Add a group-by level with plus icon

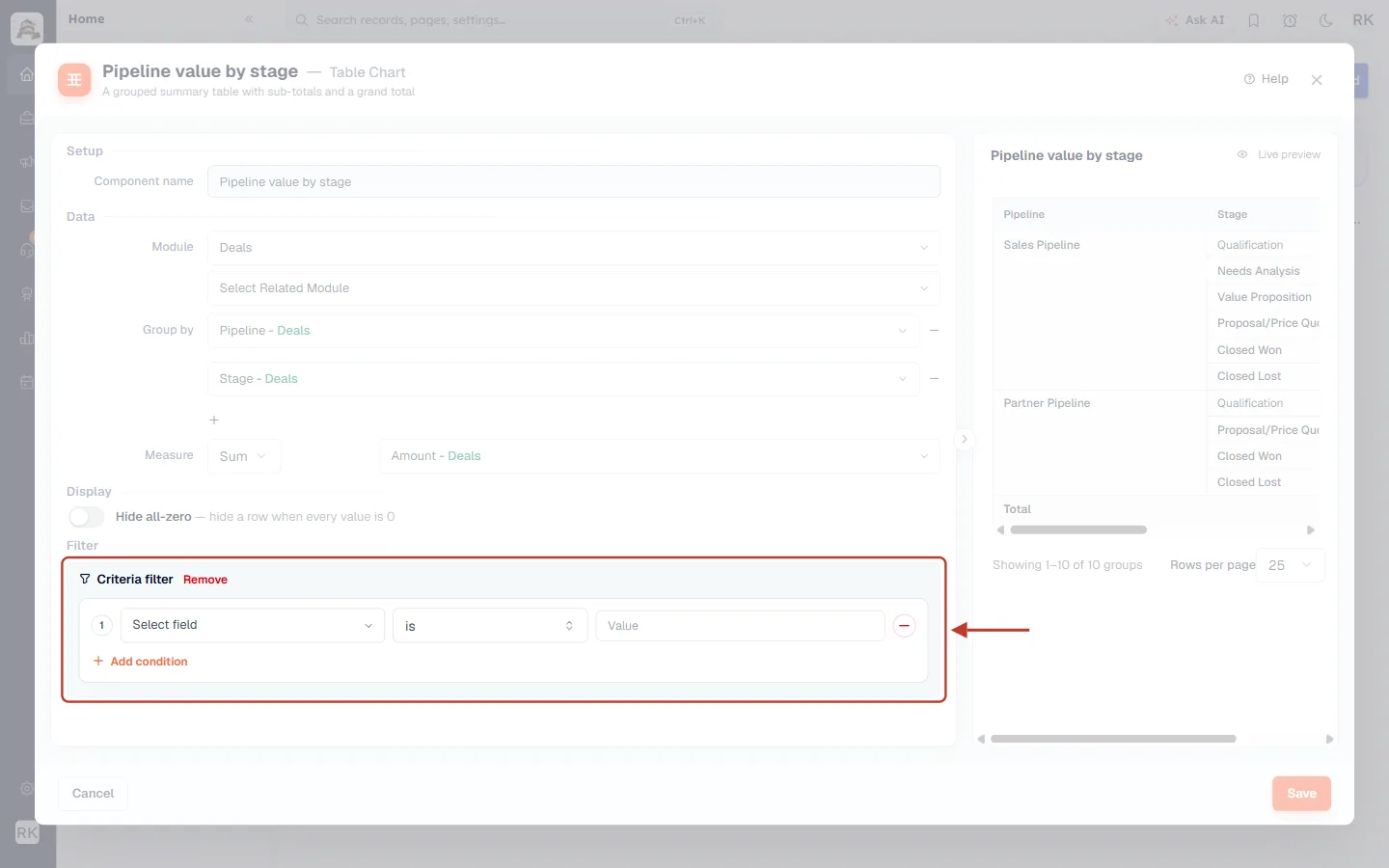pyautogui.click(x=214, y=420)
